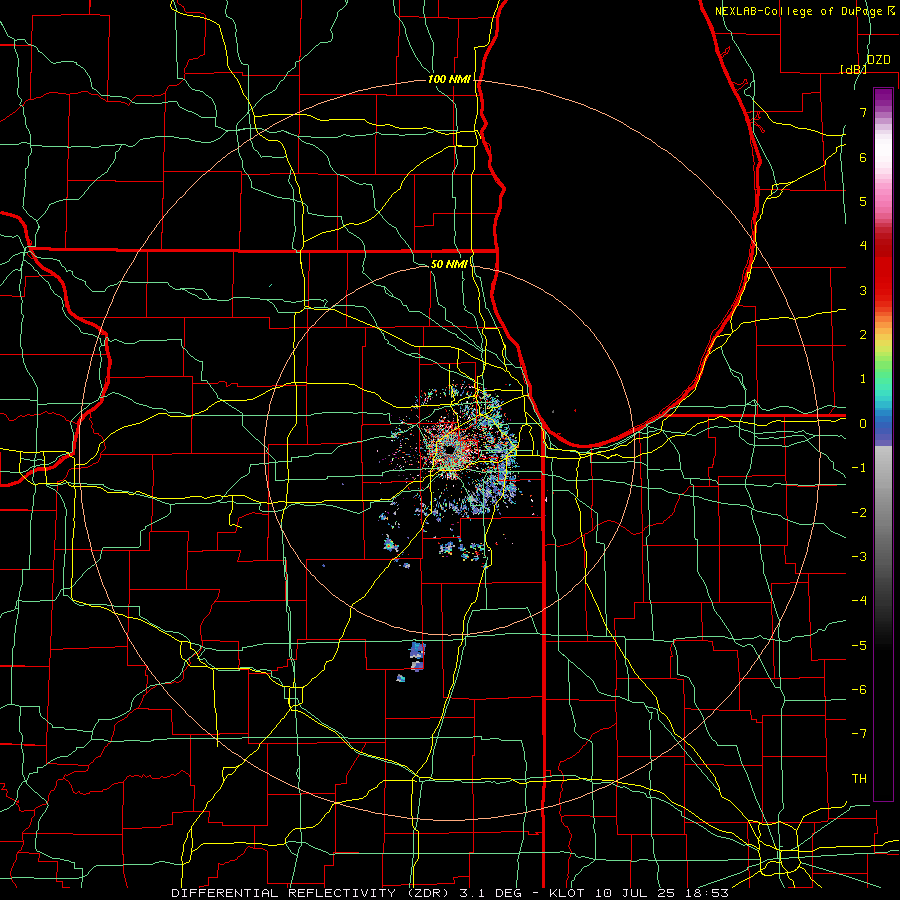900x900 pixels.
Task: Click the 2 value on the color scale
Action: [863, 335]
